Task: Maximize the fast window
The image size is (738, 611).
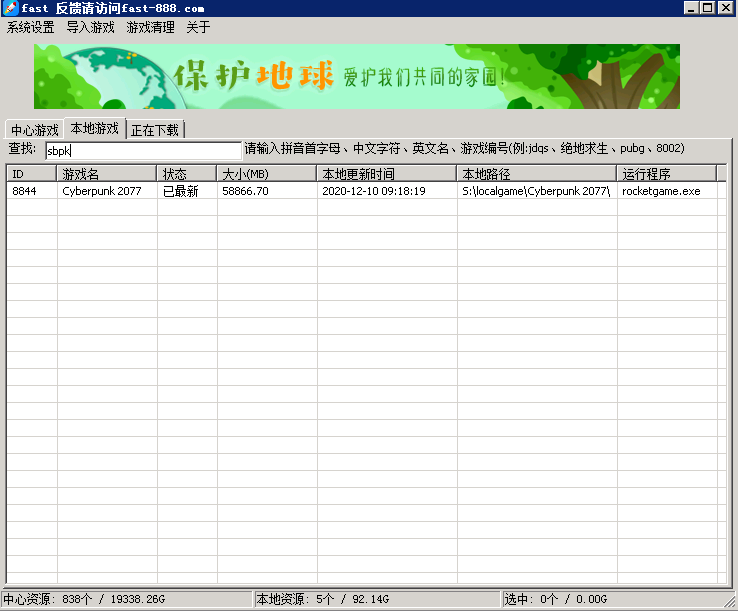Action: 707,8
